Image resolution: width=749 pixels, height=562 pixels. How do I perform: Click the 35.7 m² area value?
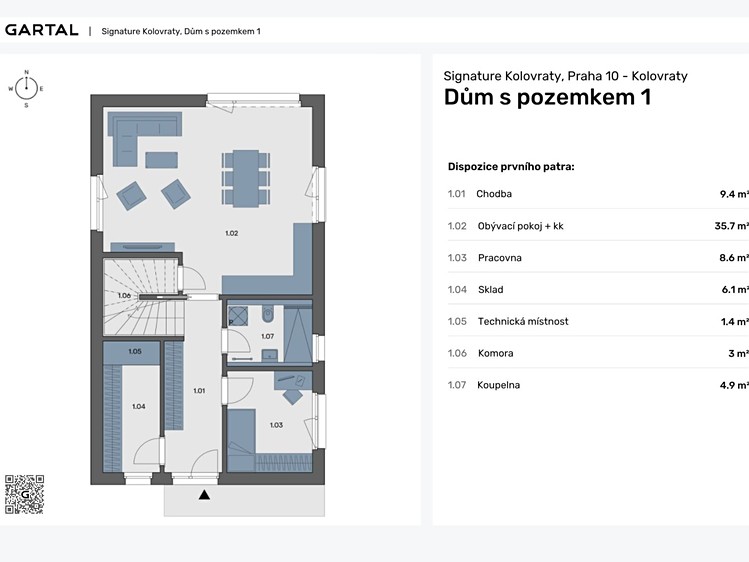click(x=732, y=226)
